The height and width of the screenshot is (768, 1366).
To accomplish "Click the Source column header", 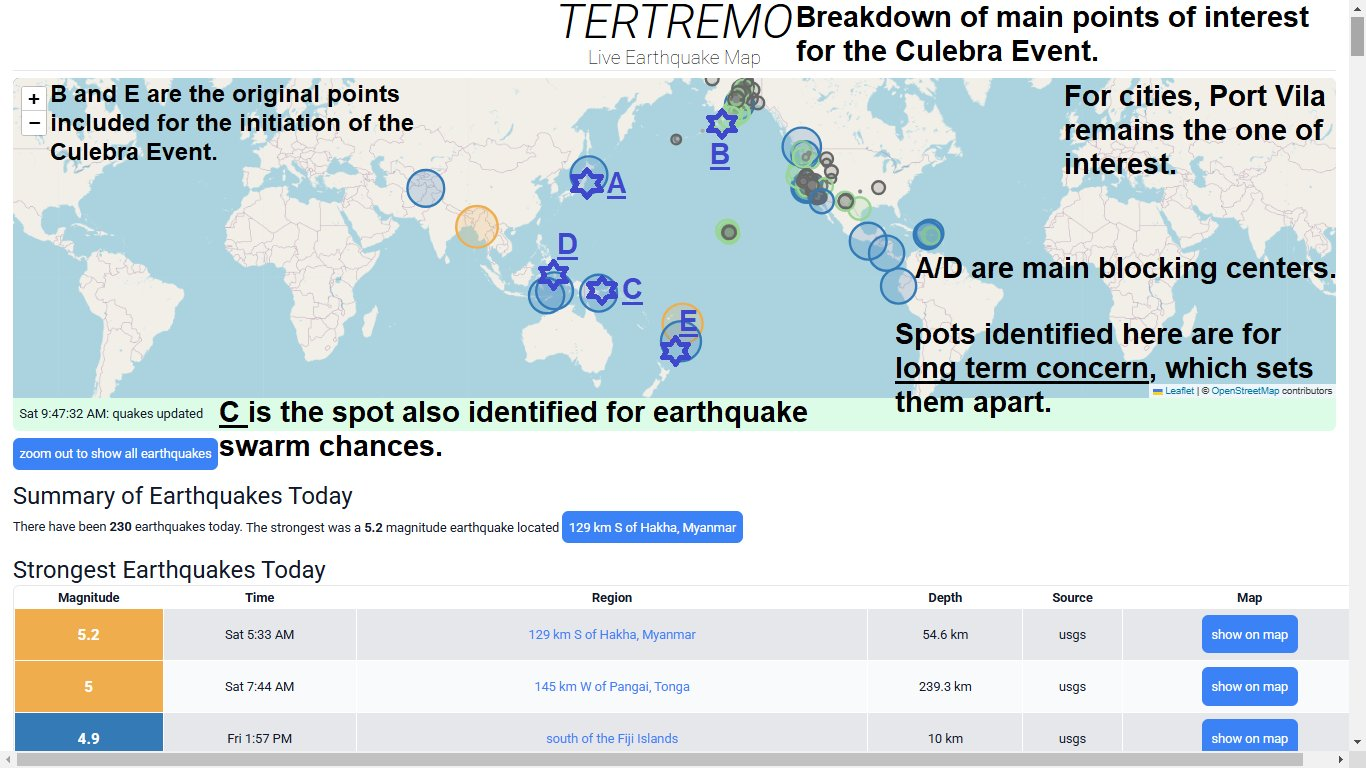I will (1072, 598).
